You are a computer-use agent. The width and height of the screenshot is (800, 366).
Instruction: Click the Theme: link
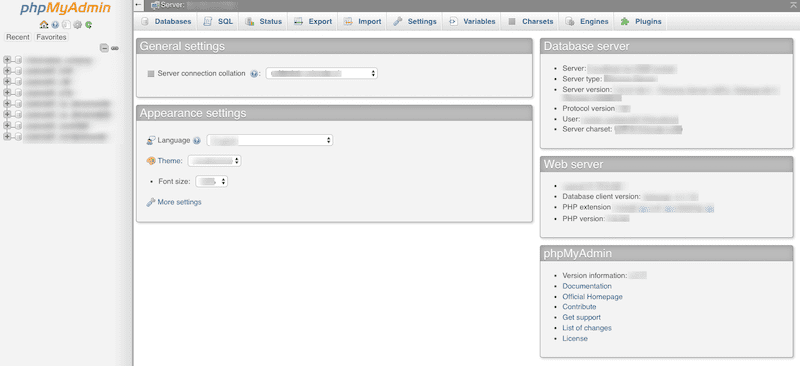(170, 161)
